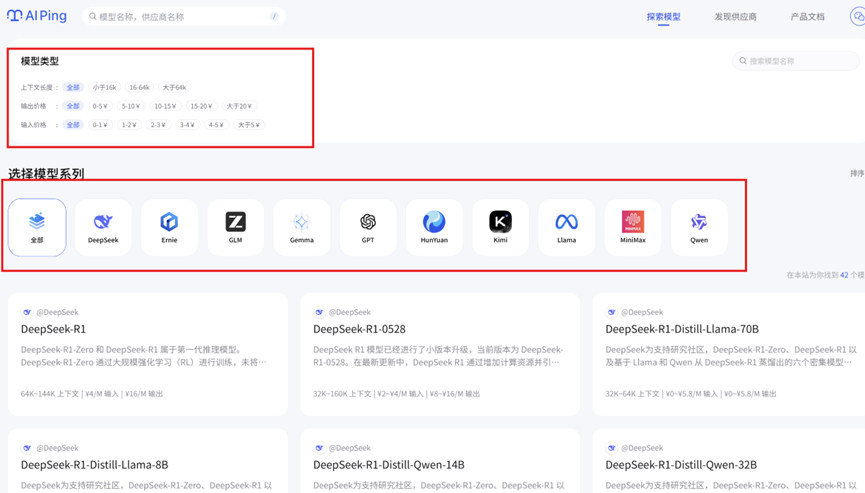The image size is (865, 493).
Task: Filter output price 15-20¥
Action: tap(201, 106)
